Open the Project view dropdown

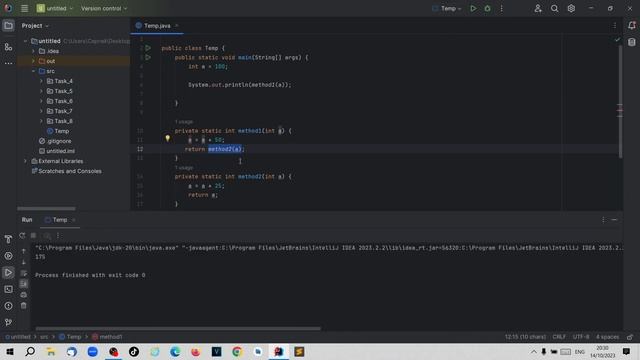click(x=35, y=26)
